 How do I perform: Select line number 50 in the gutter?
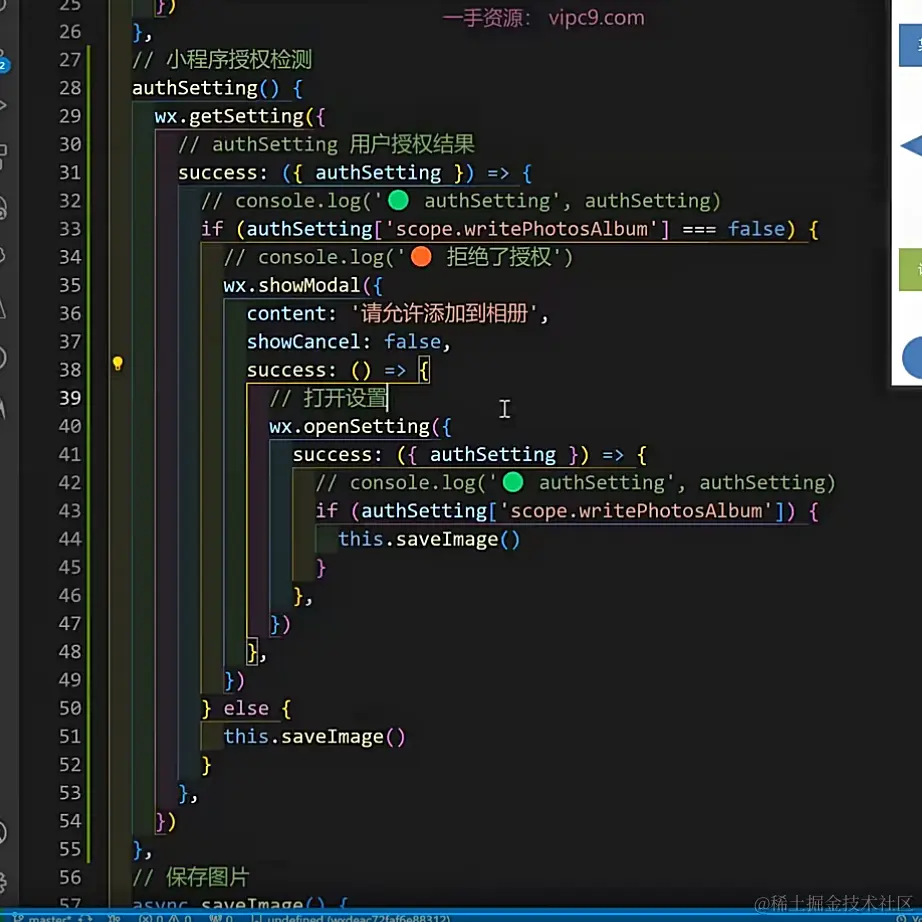point(70,708)
